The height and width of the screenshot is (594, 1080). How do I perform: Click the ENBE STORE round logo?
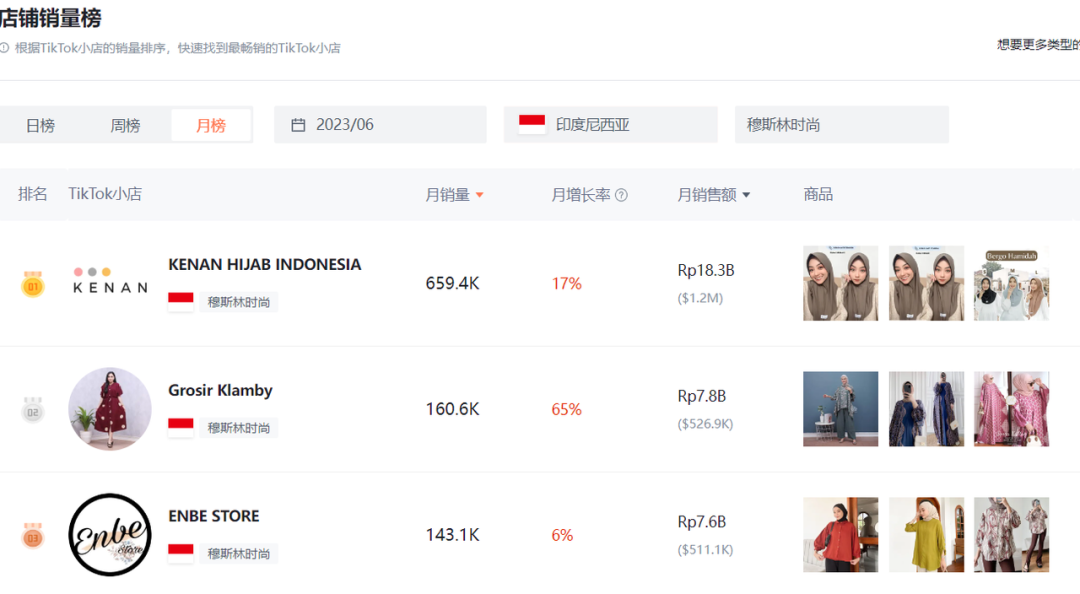coord(110,534)
